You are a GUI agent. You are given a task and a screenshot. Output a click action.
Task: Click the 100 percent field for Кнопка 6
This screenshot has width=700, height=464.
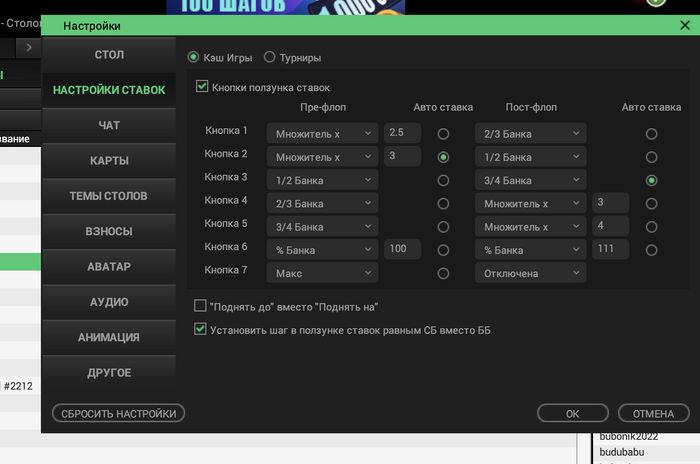click(x=402, y=249)
